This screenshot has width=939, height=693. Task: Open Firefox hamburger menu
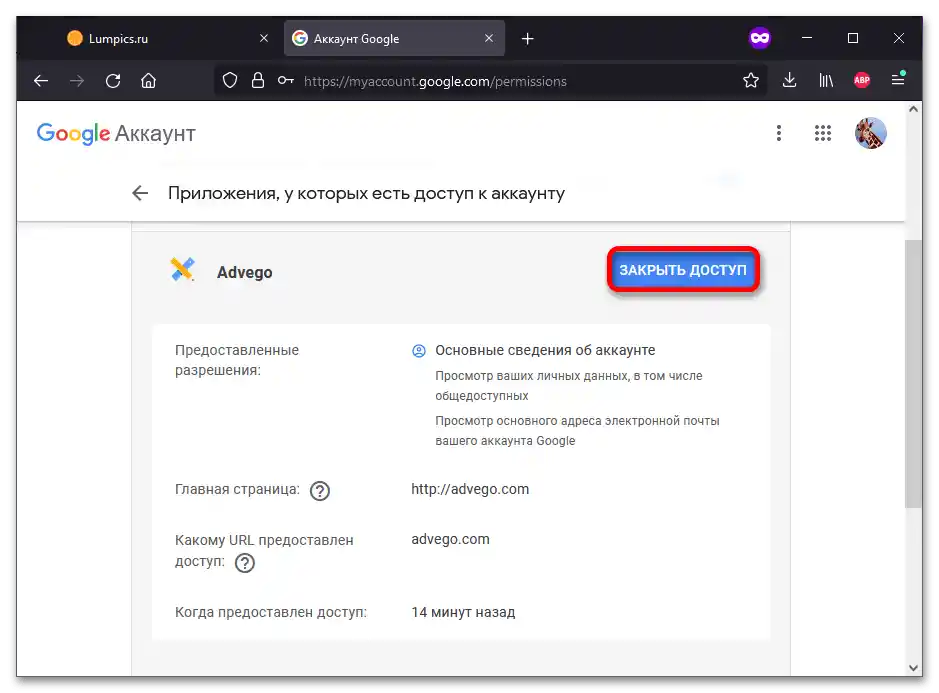[x=898, y=79]
